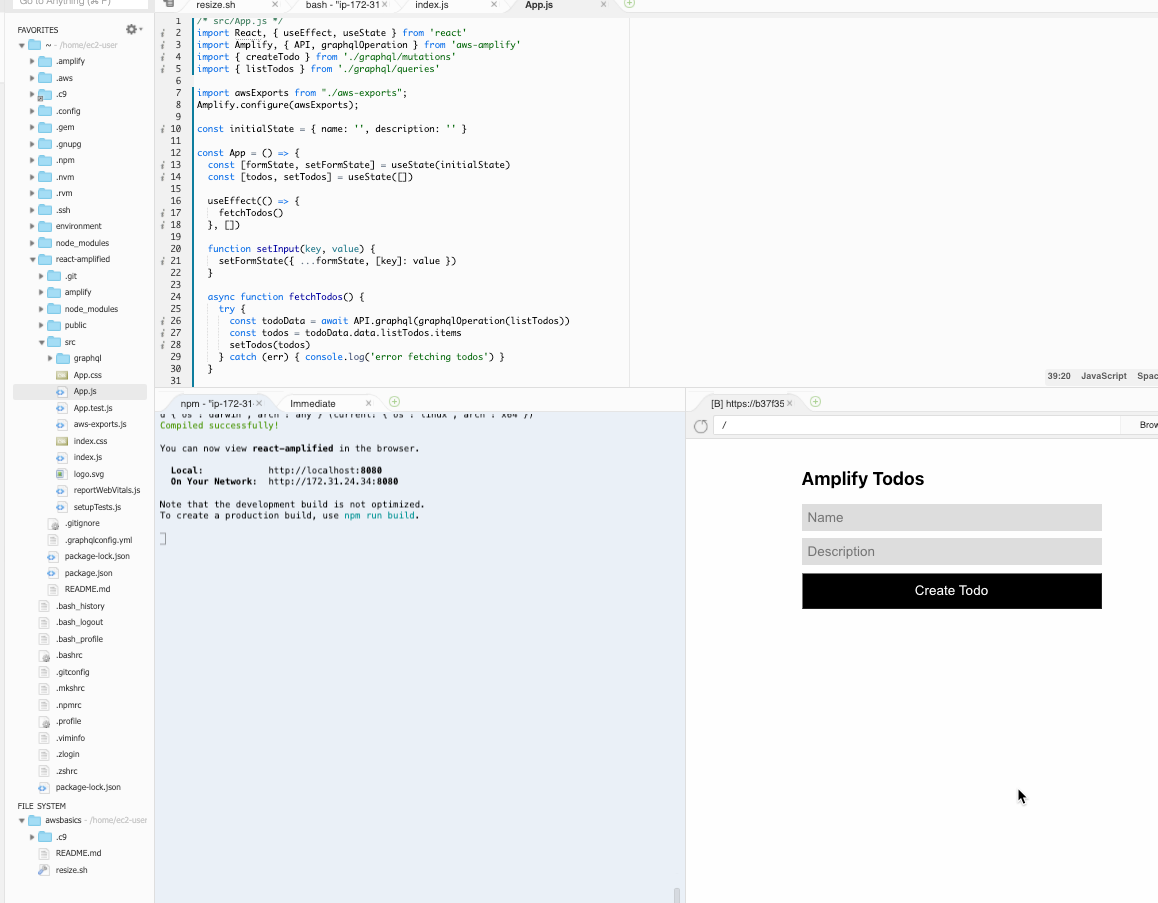Open App.css in file tree
The height and width of the screenshot is (903, 1158).
click(x=87, y=375)
